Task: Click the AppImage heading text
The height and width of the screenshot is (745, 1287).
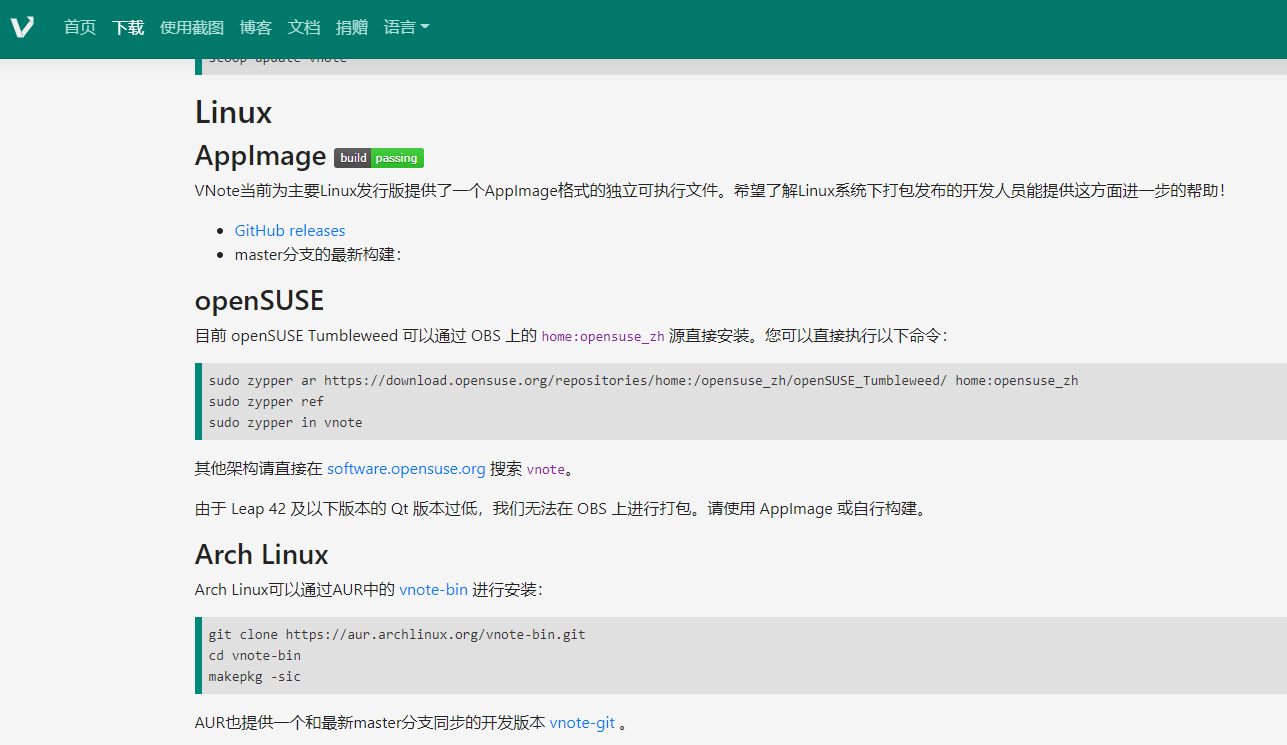Action: 261,156
